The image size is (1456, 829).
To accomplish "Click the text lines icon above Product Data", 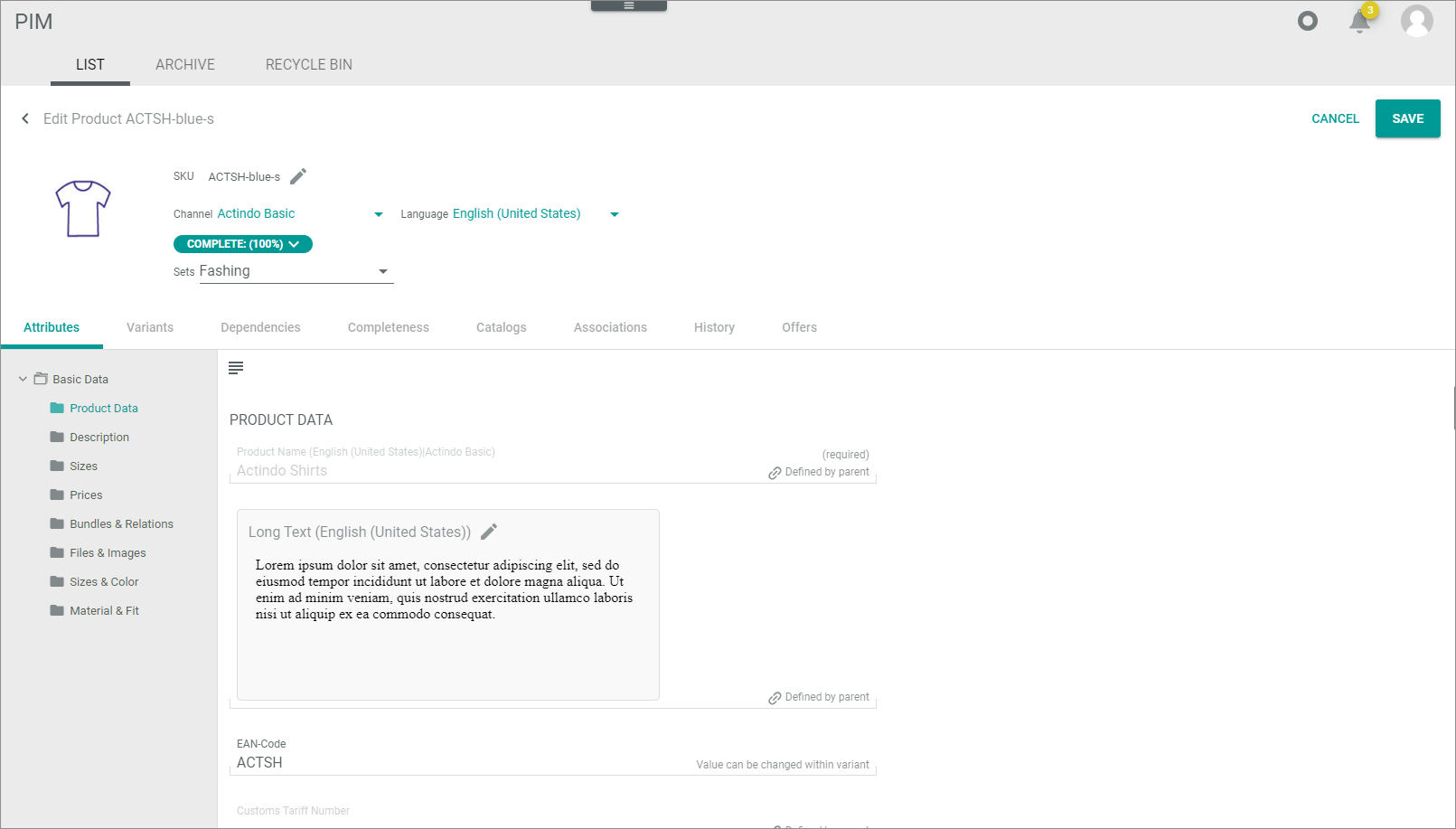I will (236, 368).
